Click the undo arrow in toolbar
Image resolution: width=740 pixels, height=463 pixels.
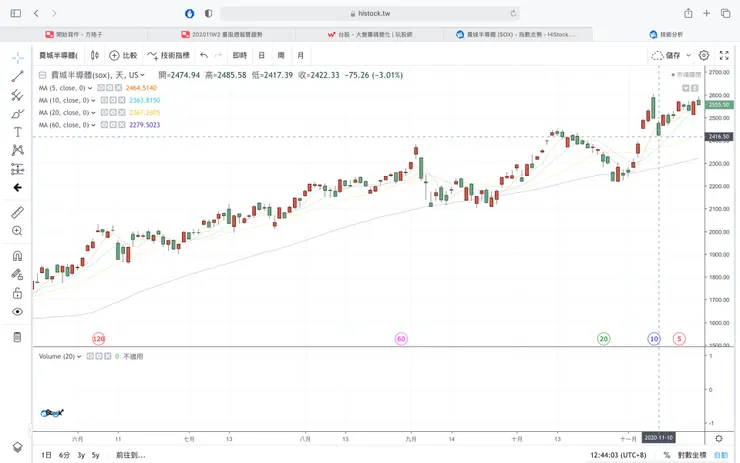pyautogui.click(x=204, y=56)
